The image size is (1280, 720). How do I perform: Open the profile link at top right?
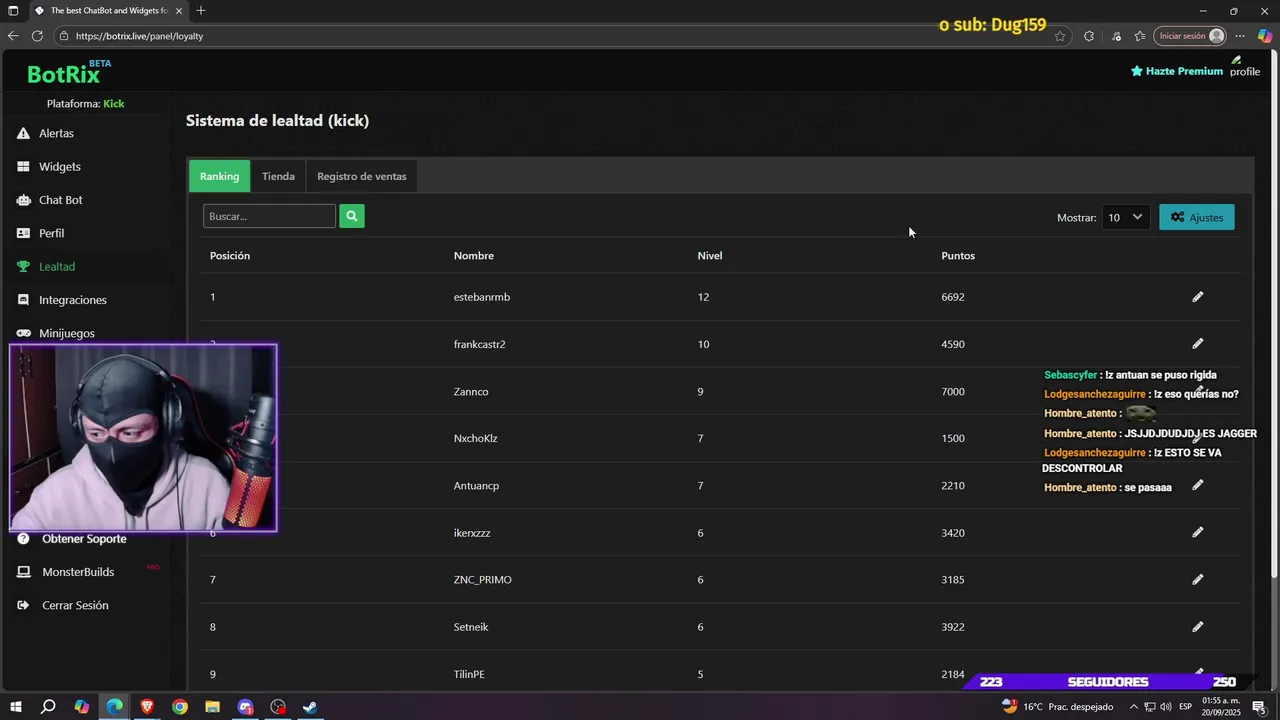[x=1245, y=68]
